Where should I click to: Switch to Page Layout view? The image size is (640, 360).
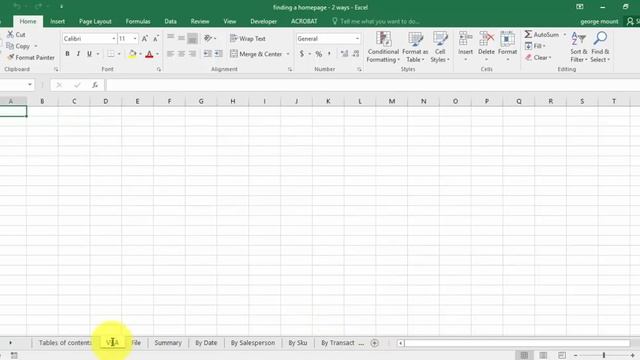543,355
